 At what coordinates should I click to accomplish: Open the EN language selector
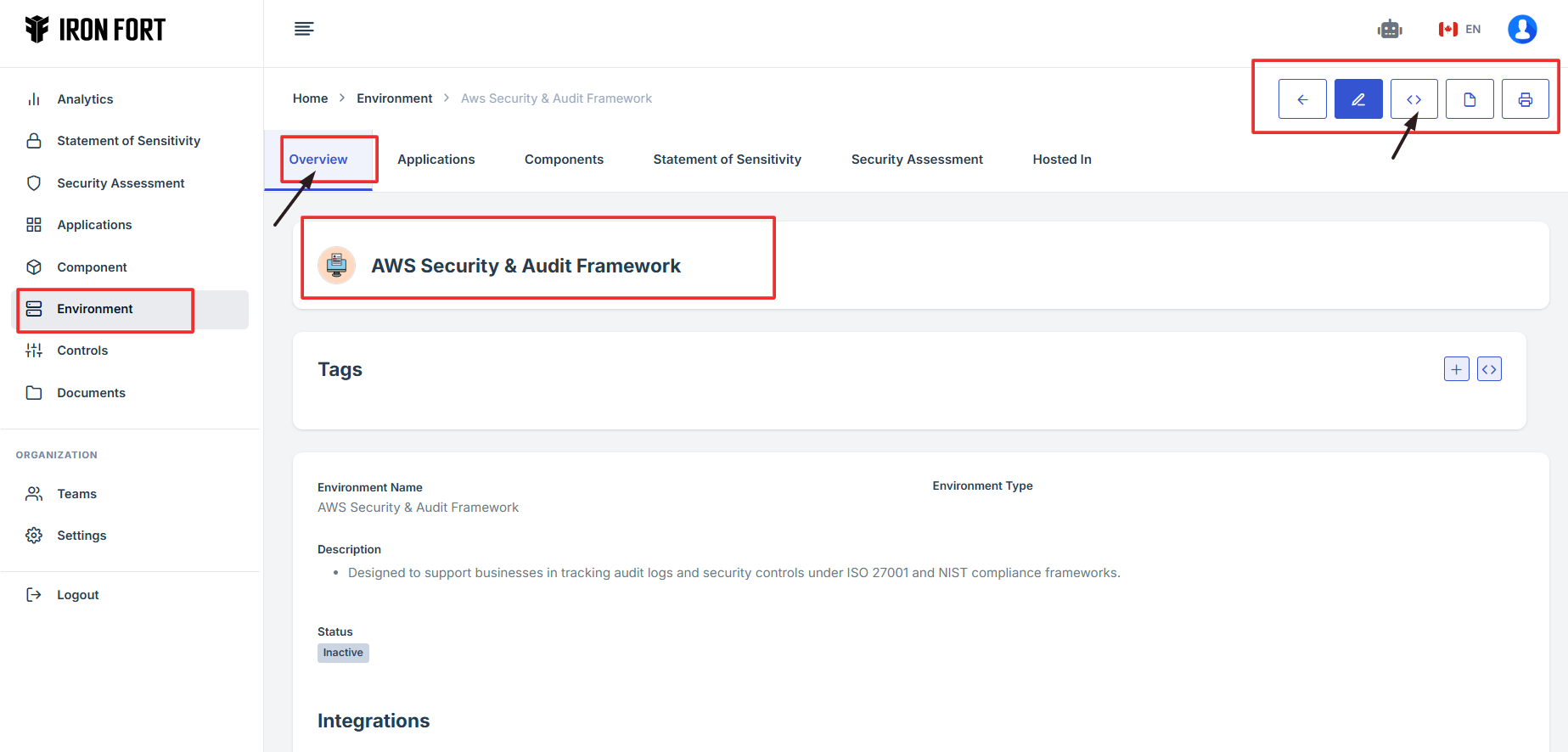(1460, 30)
